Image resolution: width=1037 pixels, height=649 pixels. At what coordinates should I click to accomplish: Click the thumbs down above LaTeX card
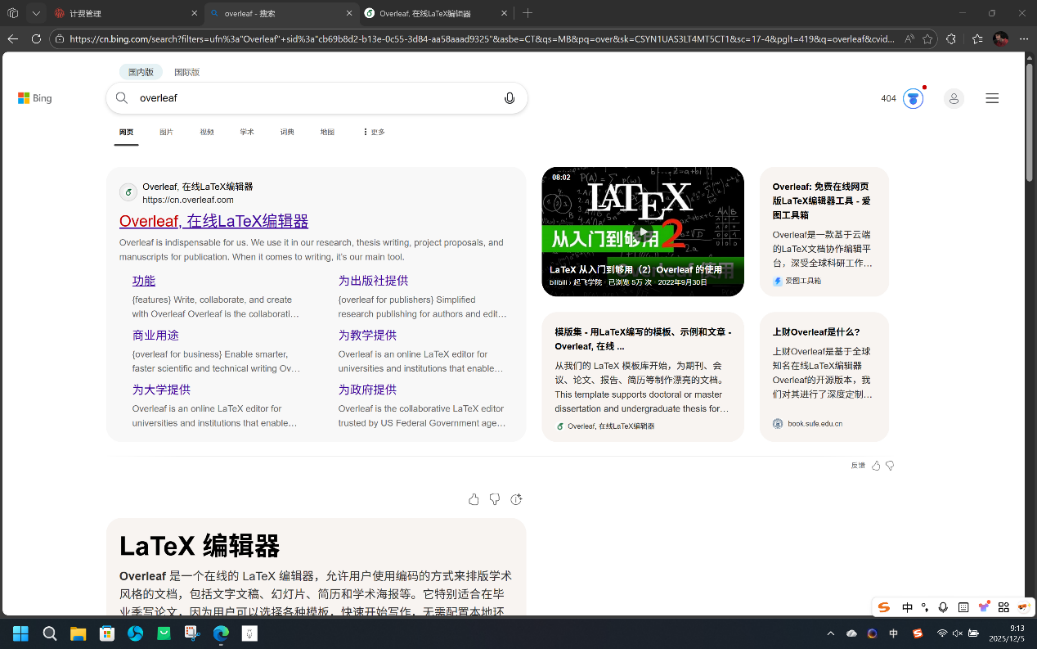pyautogui.click(x=495, y=499)
